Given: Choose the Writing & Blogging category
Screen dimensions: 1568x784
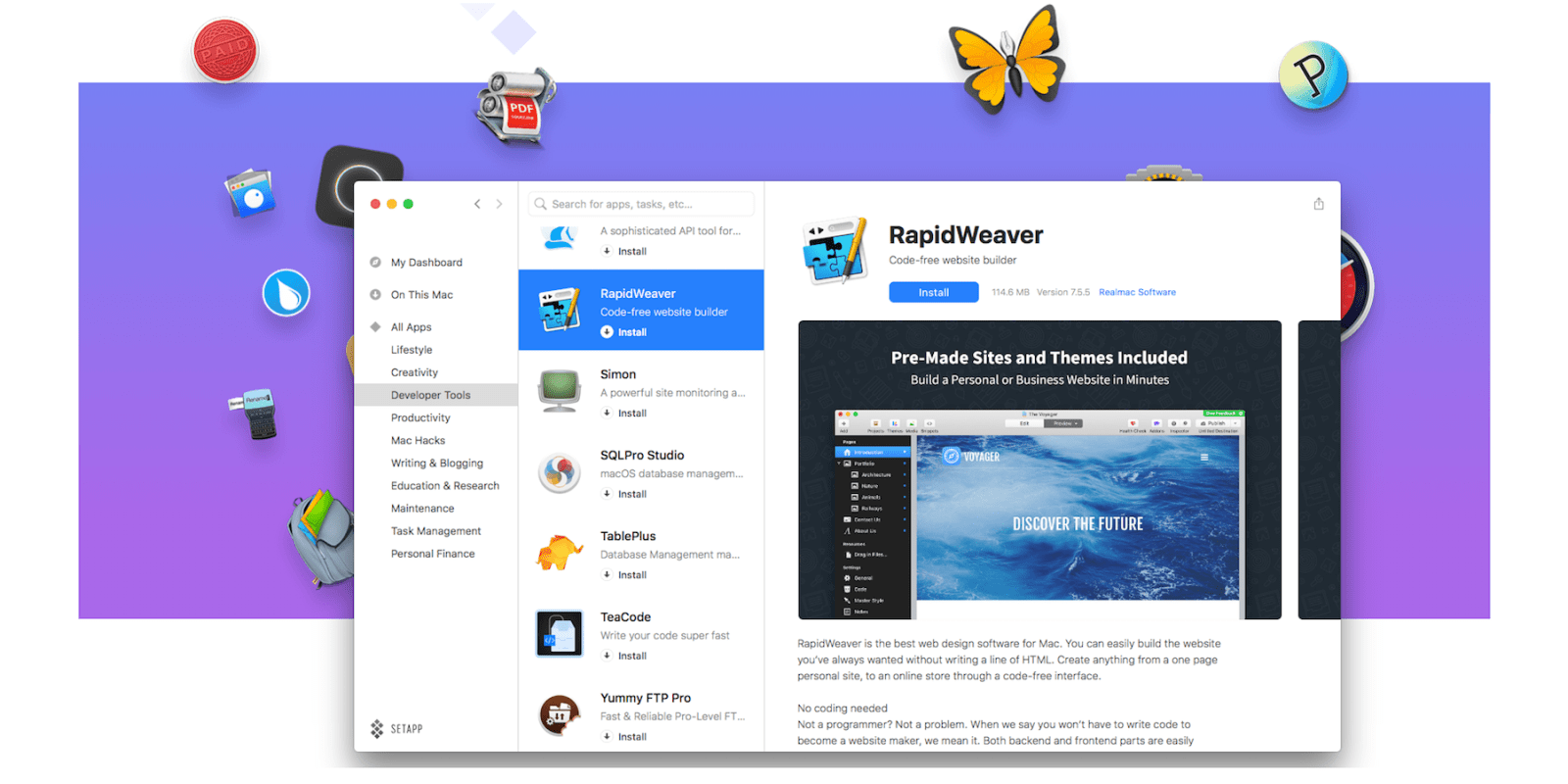Looking at the screenshot, I should (x=436, y=464).
